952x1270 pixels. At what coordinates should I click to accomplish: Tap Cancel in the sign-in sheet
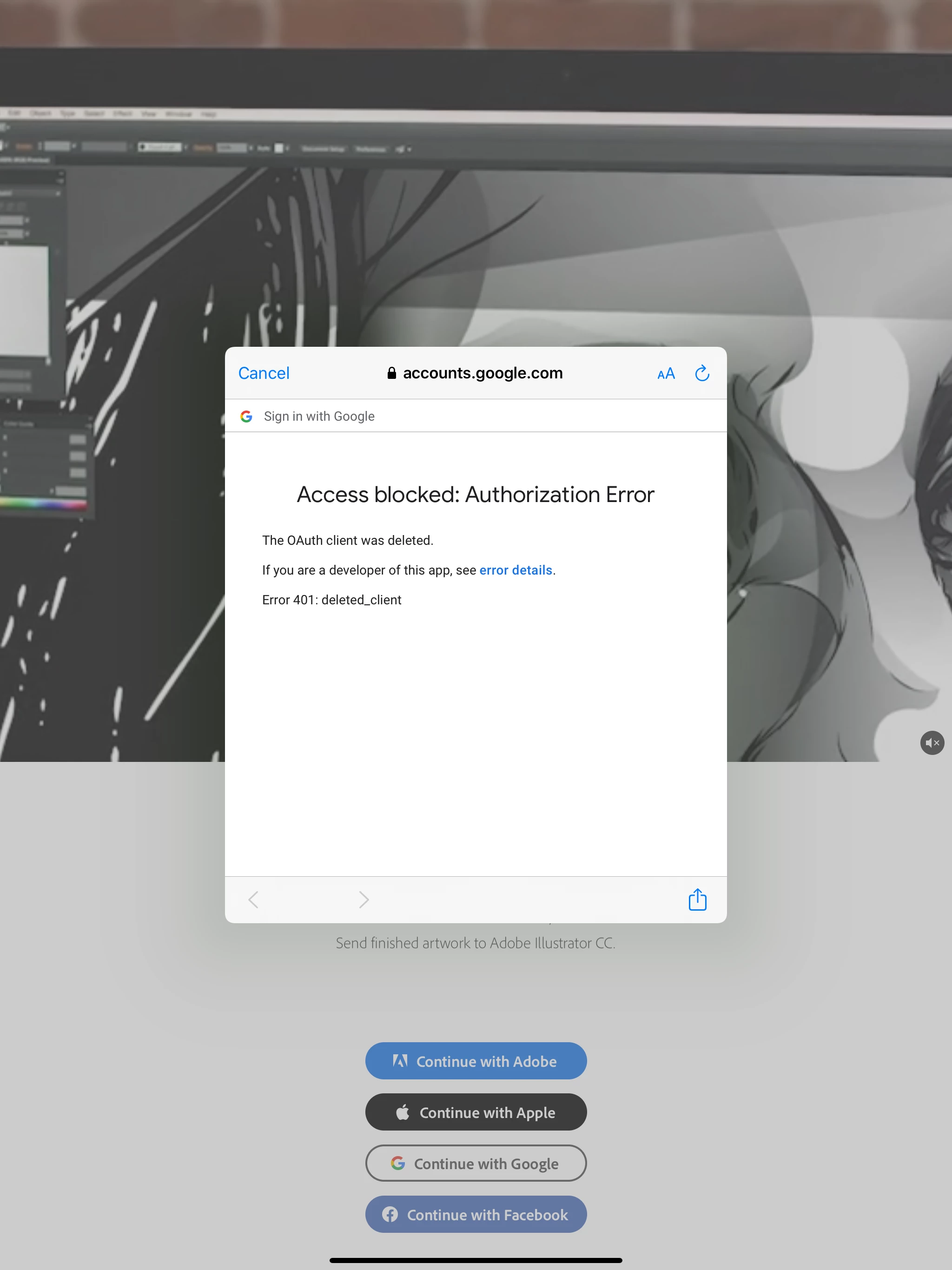pos(264,373)
